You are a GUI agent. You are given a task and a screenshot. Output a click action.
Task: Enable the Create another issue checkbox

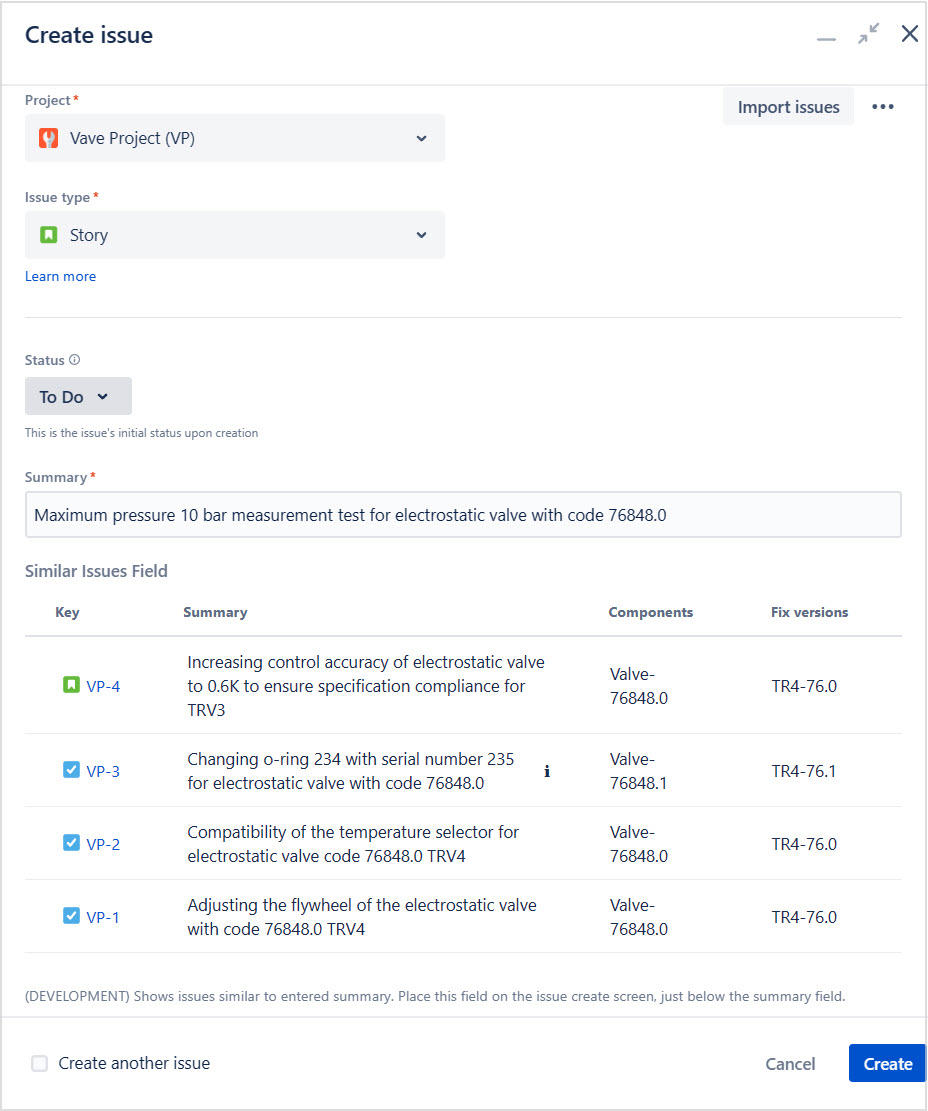pyautogui.click(x=39, y=1063)
